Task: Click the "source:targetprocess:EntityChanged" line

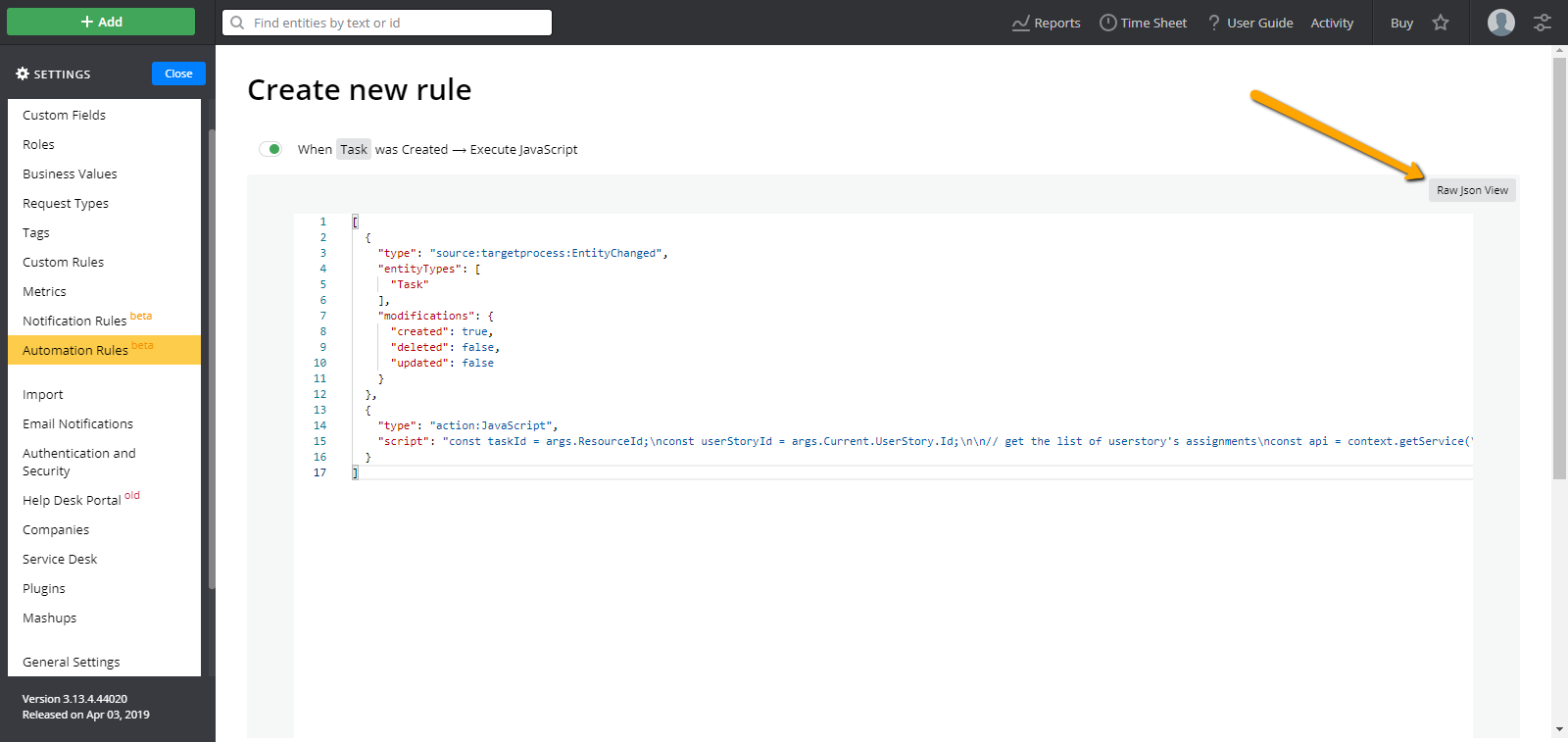Action: click(522, 253)
